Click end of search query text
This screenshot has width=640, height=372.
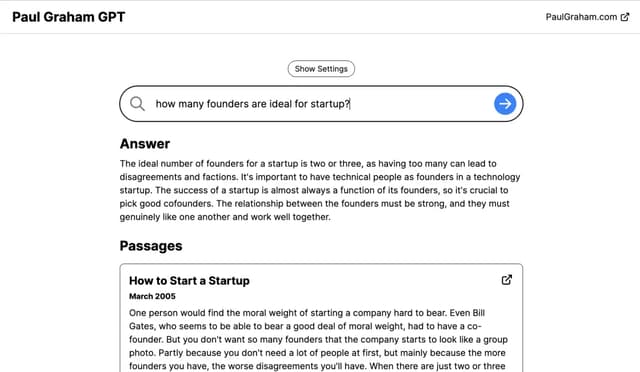click(349, 104)
